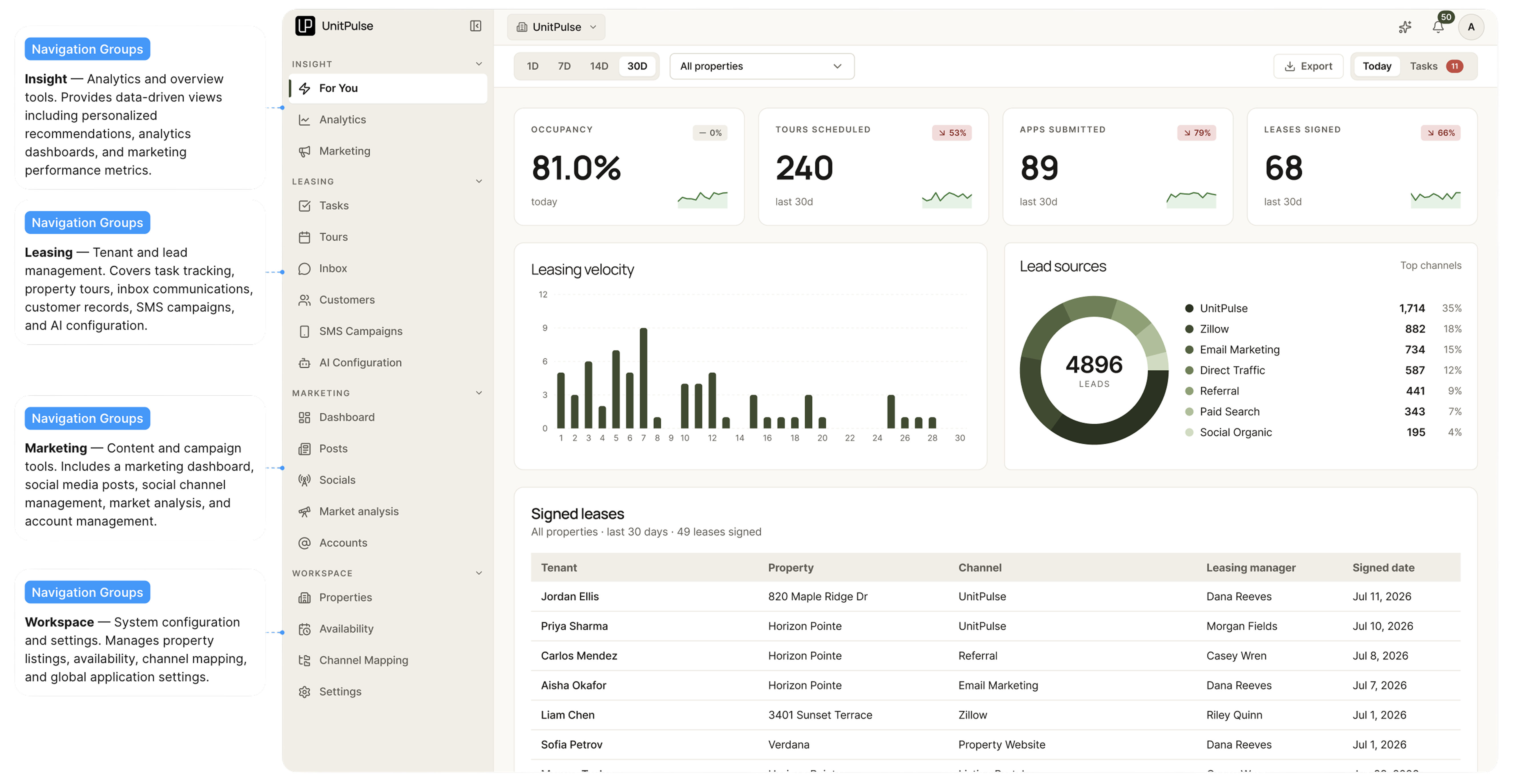Click the Tours calendar icon

305,237
